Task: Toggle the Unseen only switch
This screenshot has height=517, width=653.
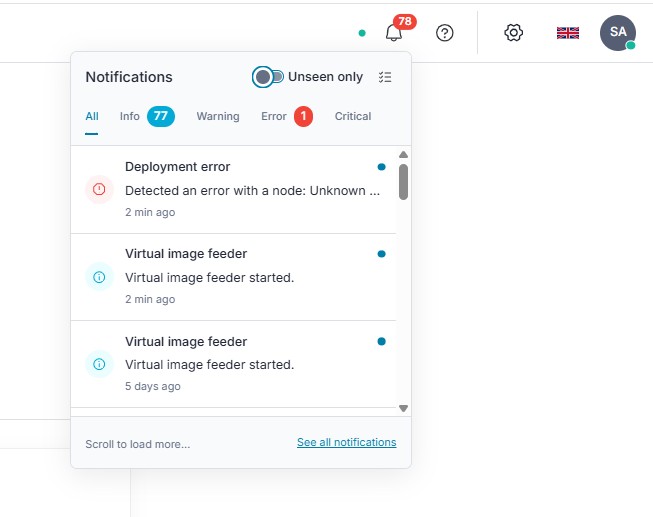Action: (268, 77)
